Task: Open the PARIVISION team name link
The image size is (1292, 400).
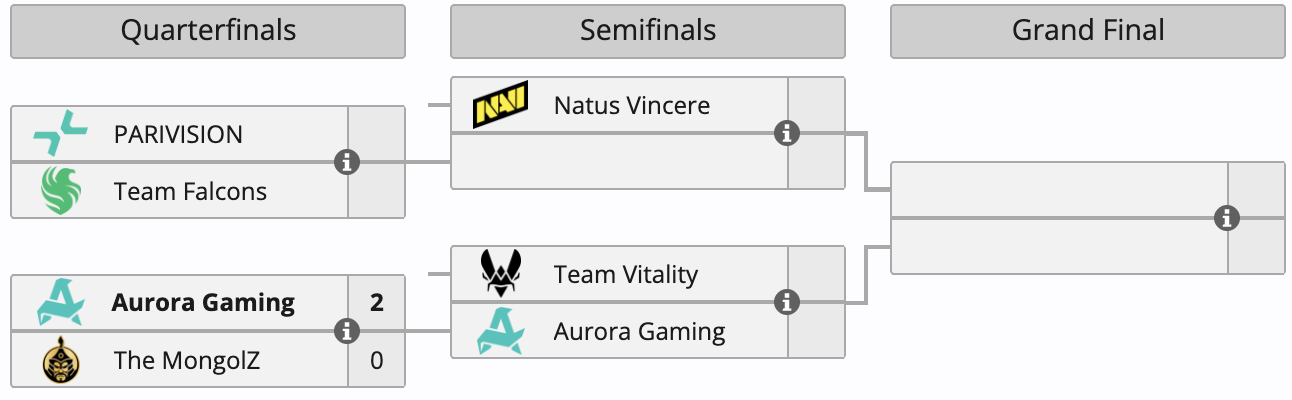Action: pos(178,134)
